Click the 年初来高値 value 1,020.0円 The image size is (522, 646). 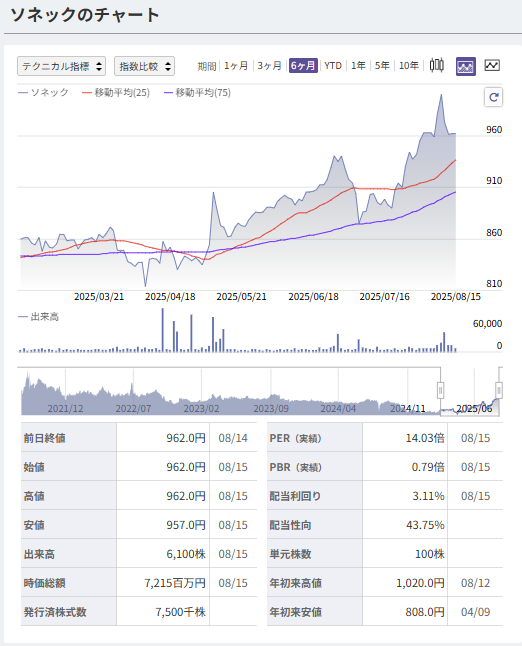[x=420, y=583]
